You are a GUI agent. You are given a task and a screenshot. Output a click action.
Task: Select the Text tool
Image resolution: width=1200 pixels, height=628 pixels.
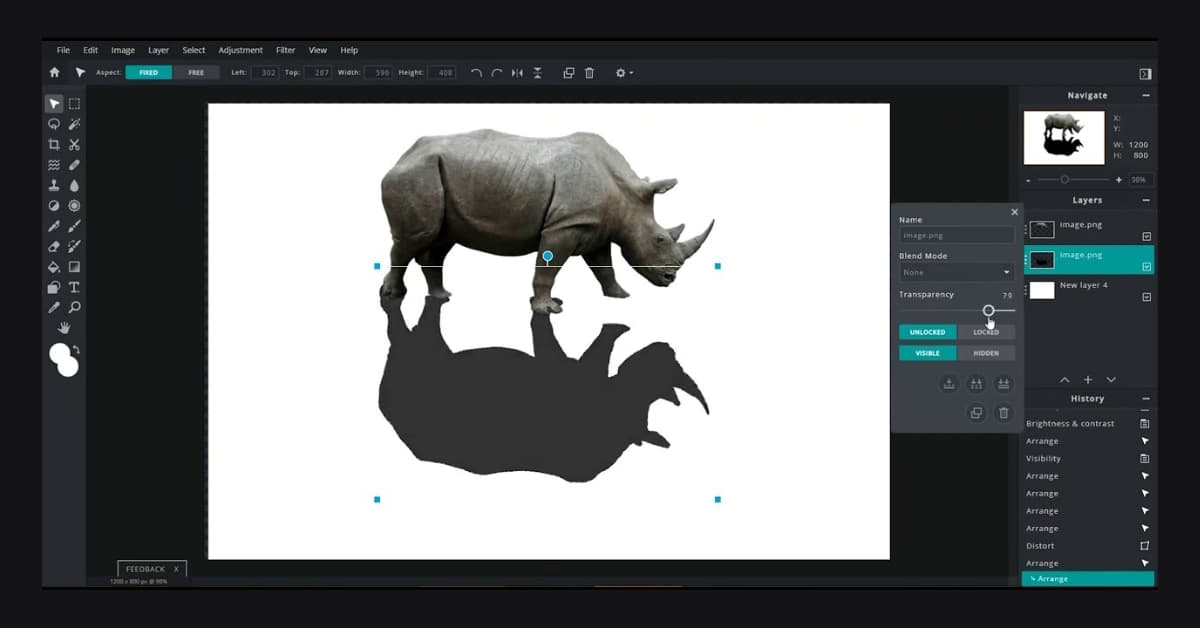(74, 287)
